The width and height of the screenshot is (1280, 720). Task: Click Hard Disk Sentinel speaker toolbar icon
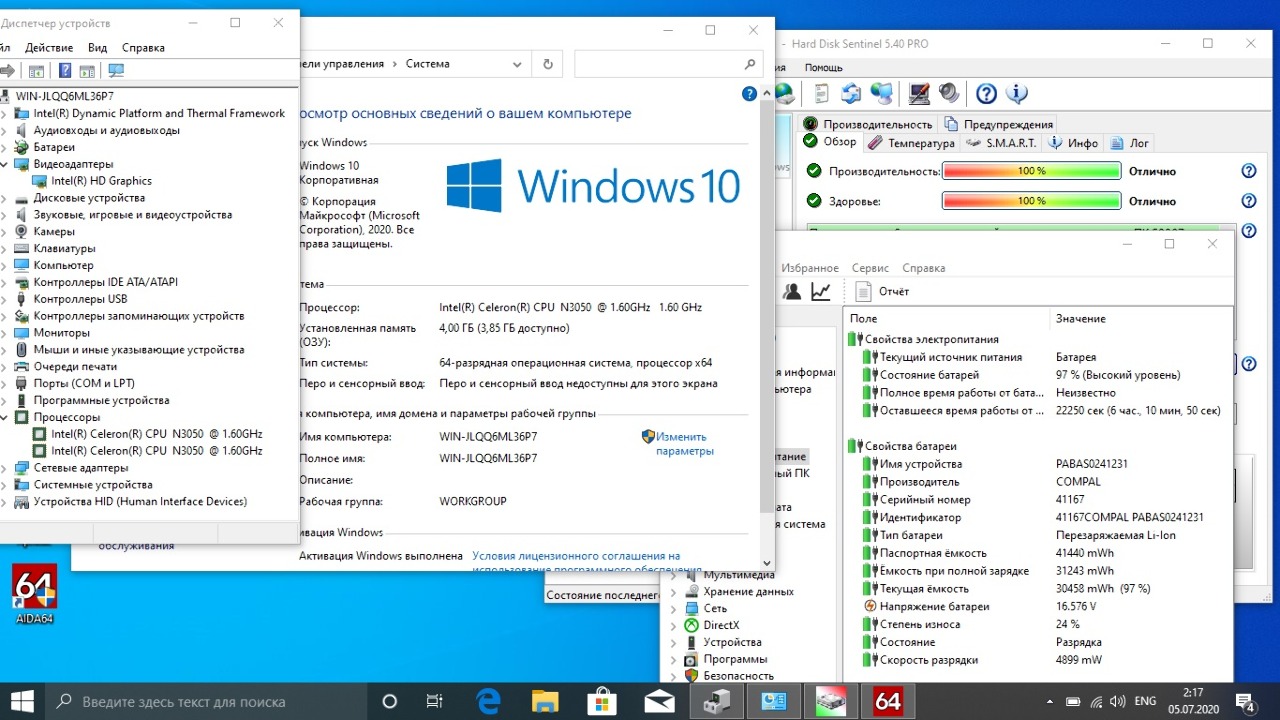tap(949, 93)
